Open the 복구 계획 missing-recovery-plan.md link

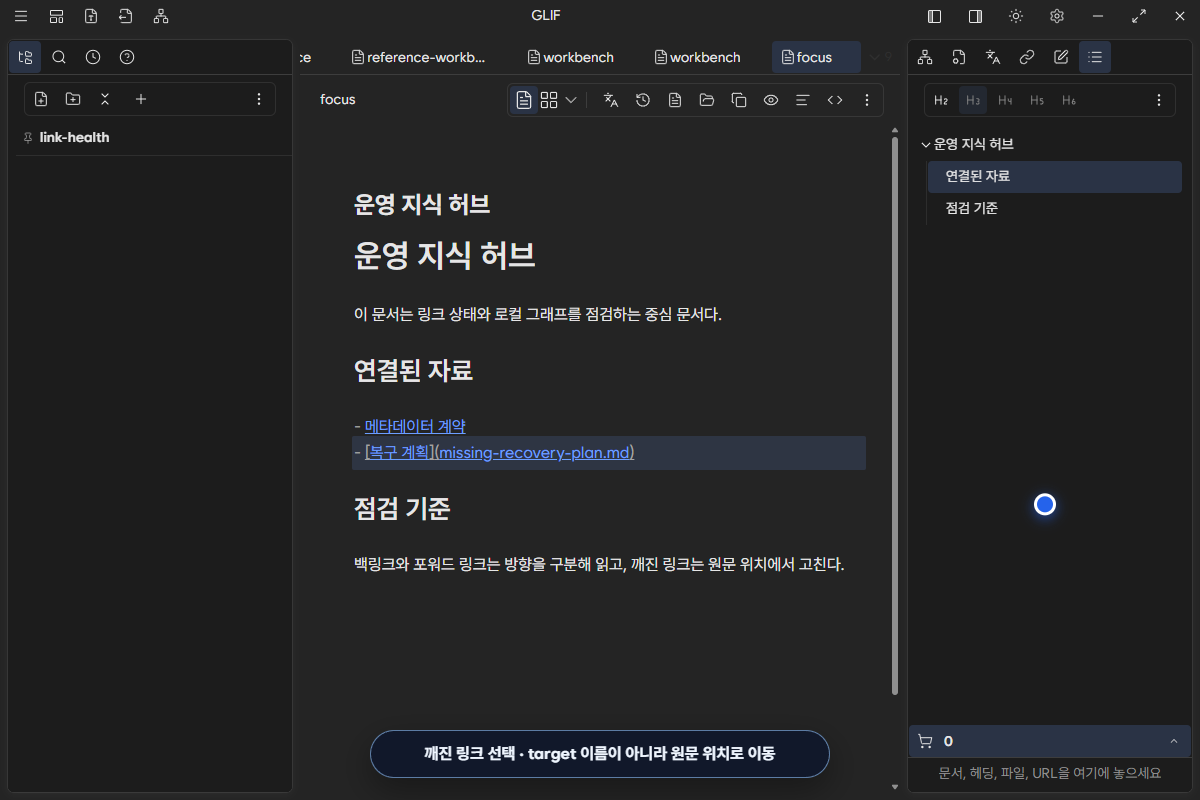coord(500,453)
